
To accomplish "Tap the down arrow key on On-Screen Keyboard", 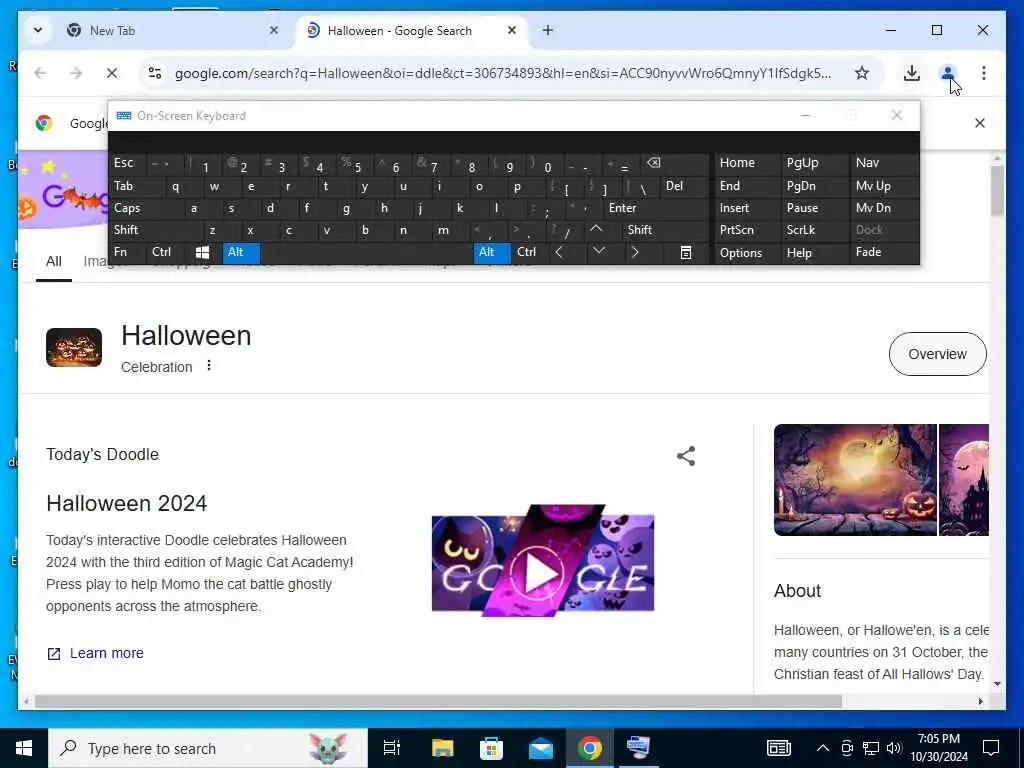I will pyautogui.click(x=599, y=252).
